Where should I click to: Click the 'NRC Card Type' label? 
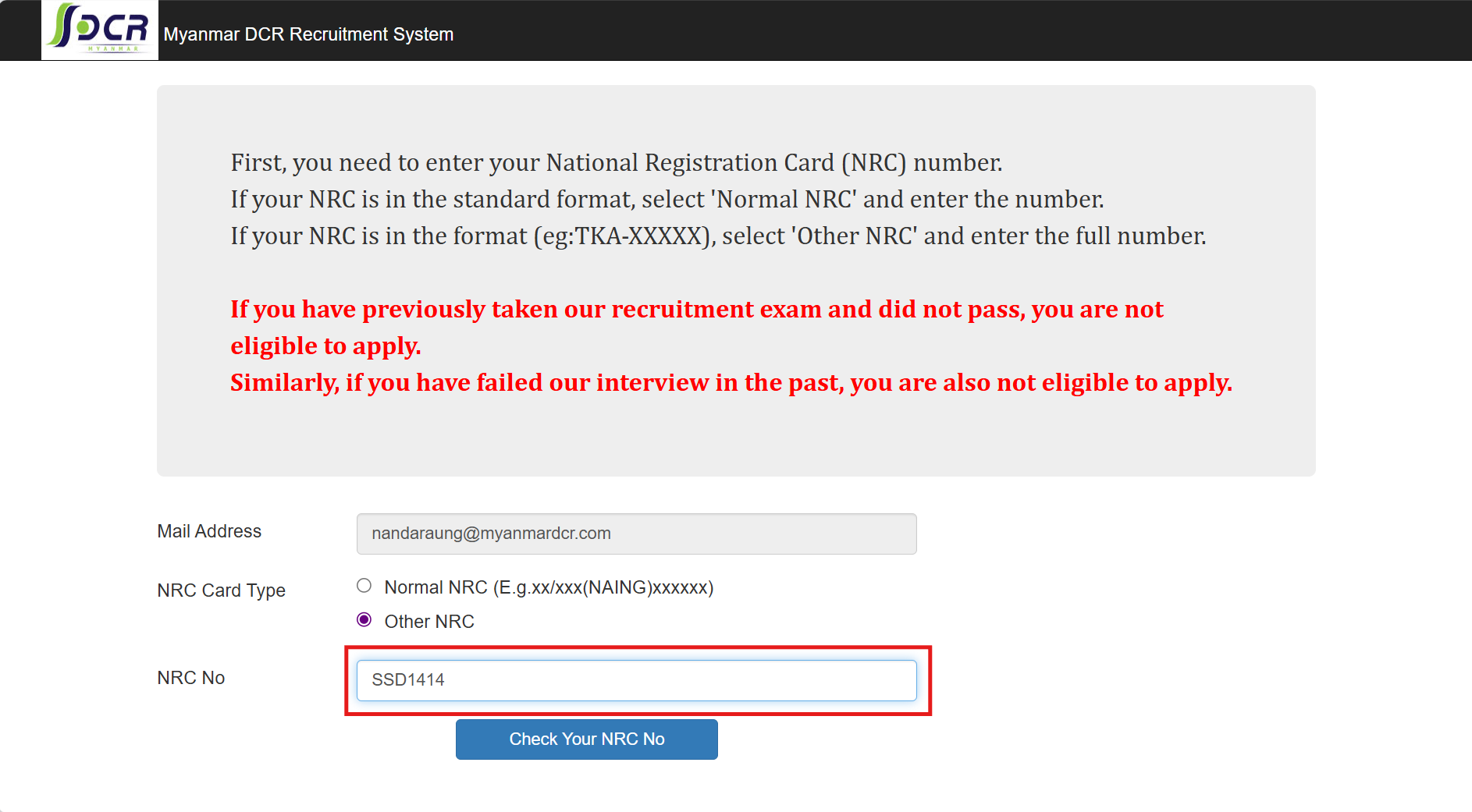coord(221,590)
